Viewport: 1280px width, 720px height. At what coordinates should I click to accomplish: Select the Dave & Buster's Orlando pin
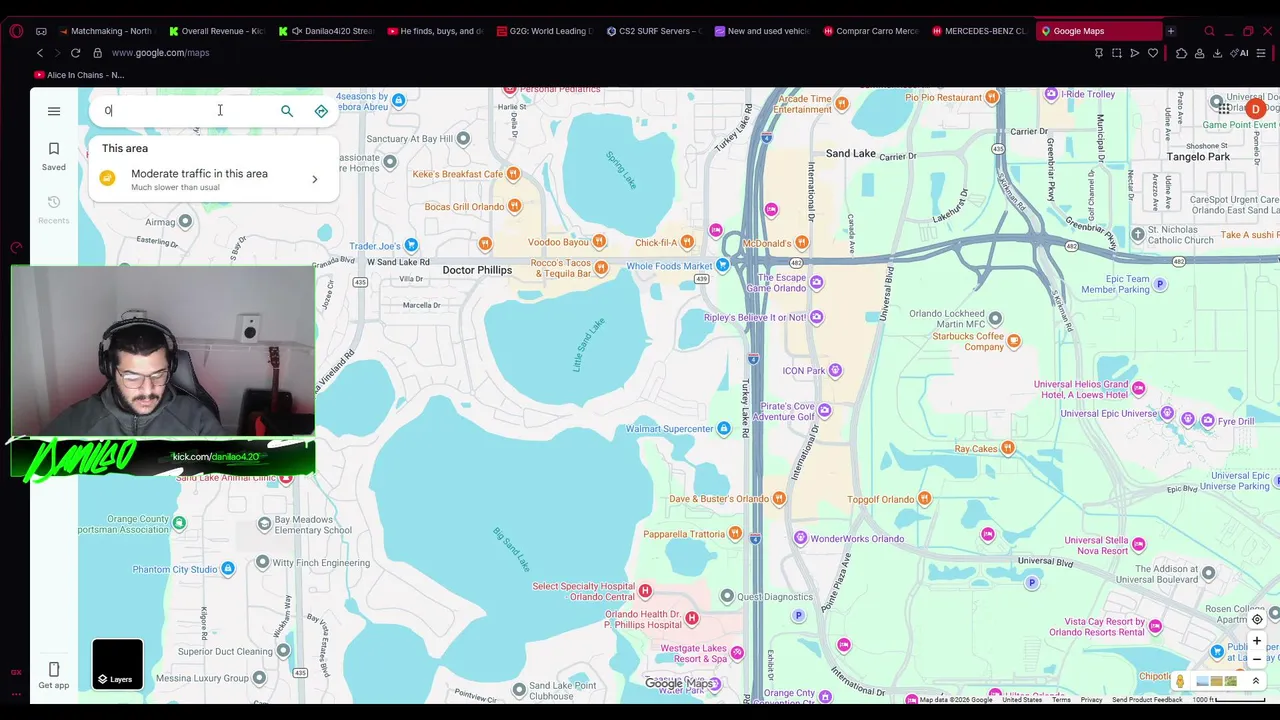(779, 498)
